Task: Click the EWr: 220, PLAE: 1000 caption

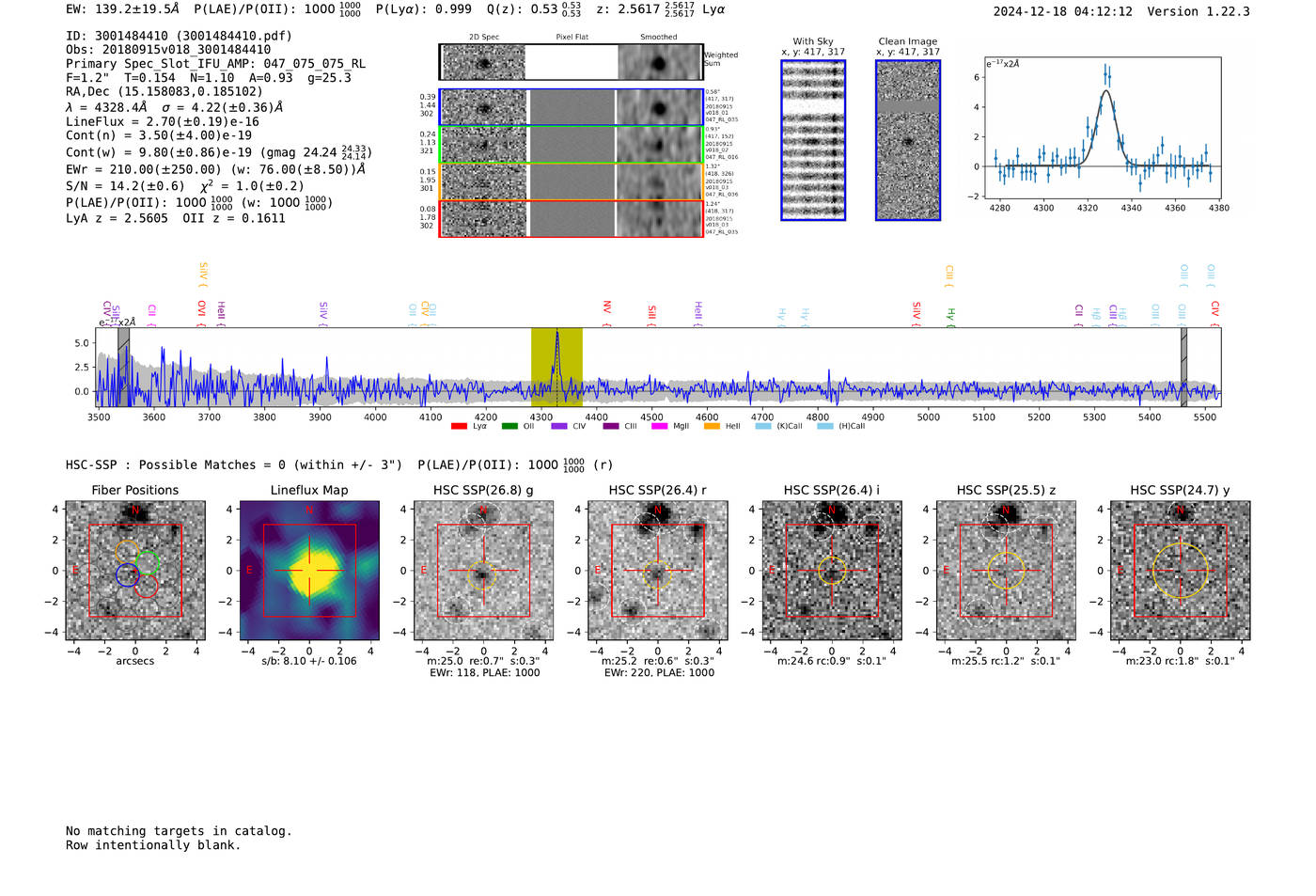Action: pos(659,673)
